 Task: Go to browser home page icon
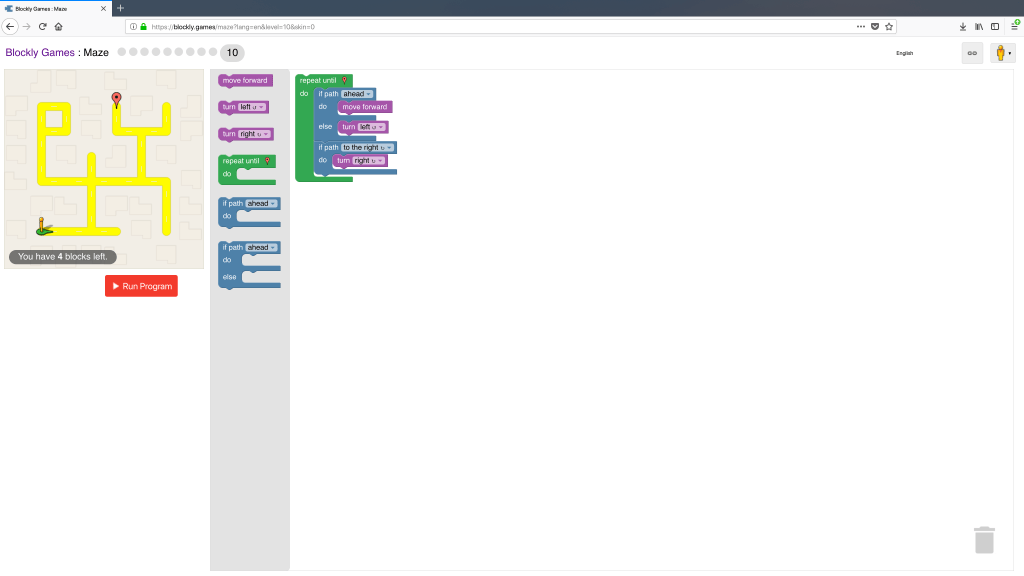58,26
